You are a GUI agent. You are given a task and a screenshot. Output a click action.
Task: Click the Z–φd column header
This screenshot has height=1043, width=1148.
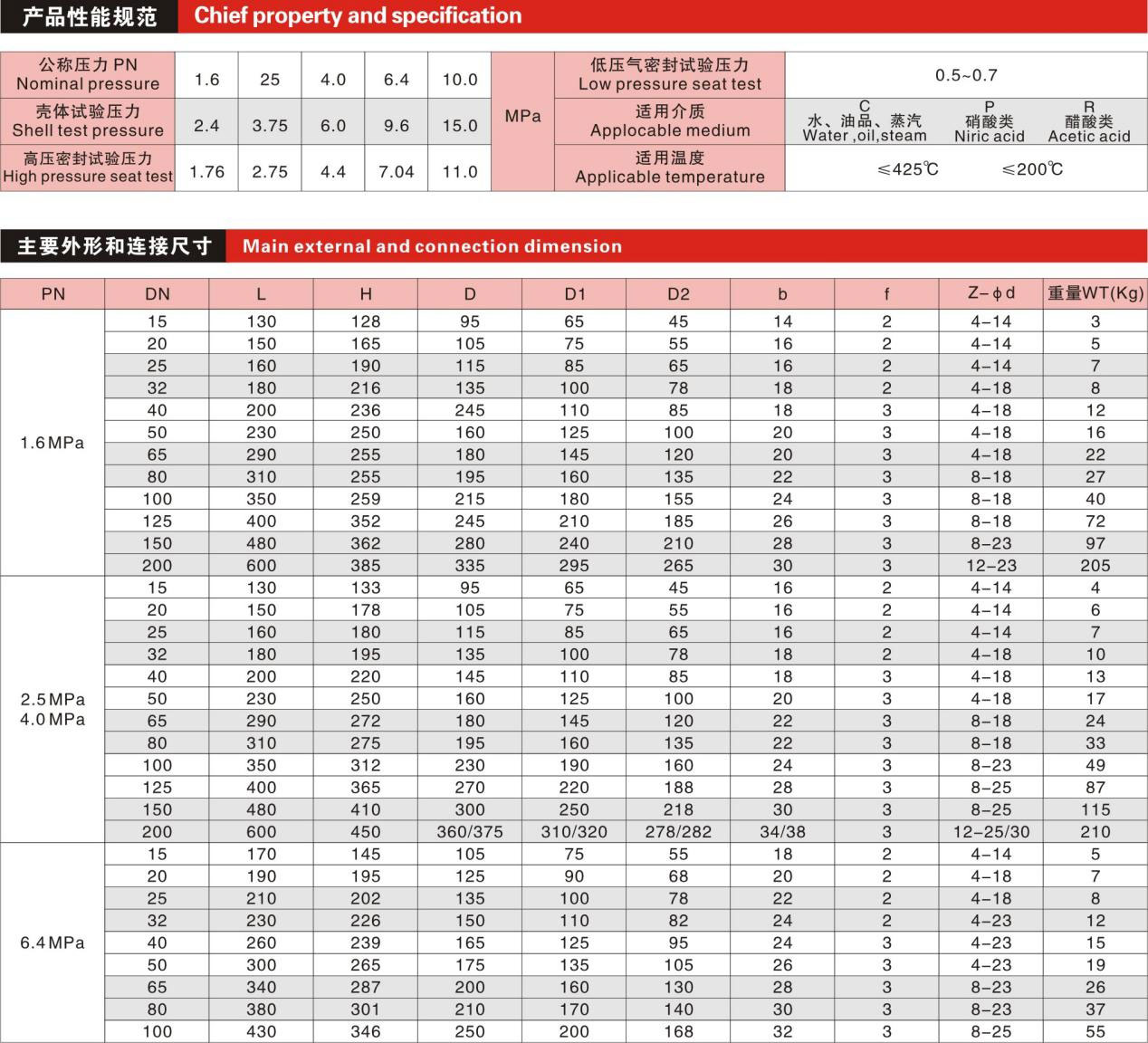click(x=990, y=293)
